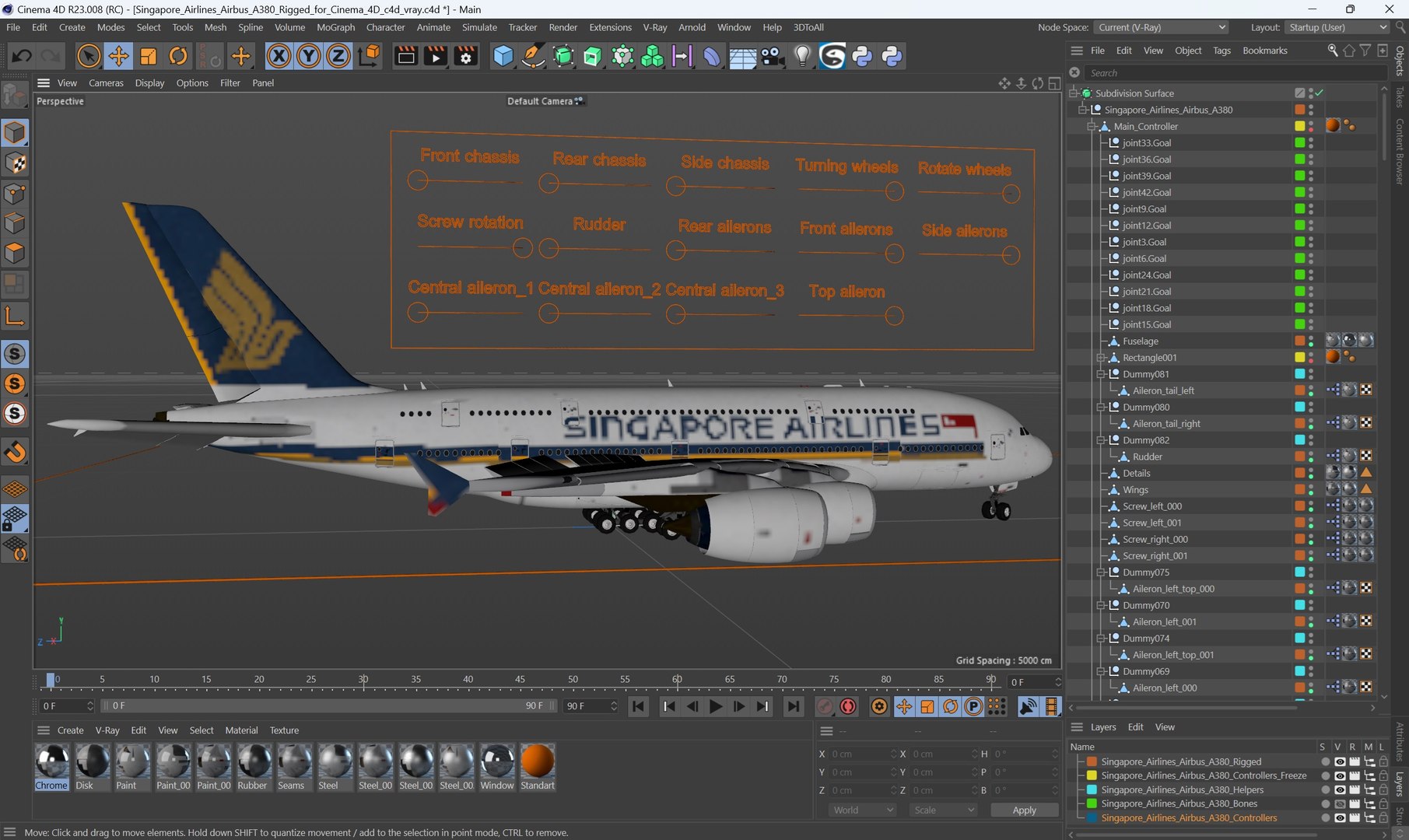Go to start of animation
1409x840 pixels.
click(638, 706)
